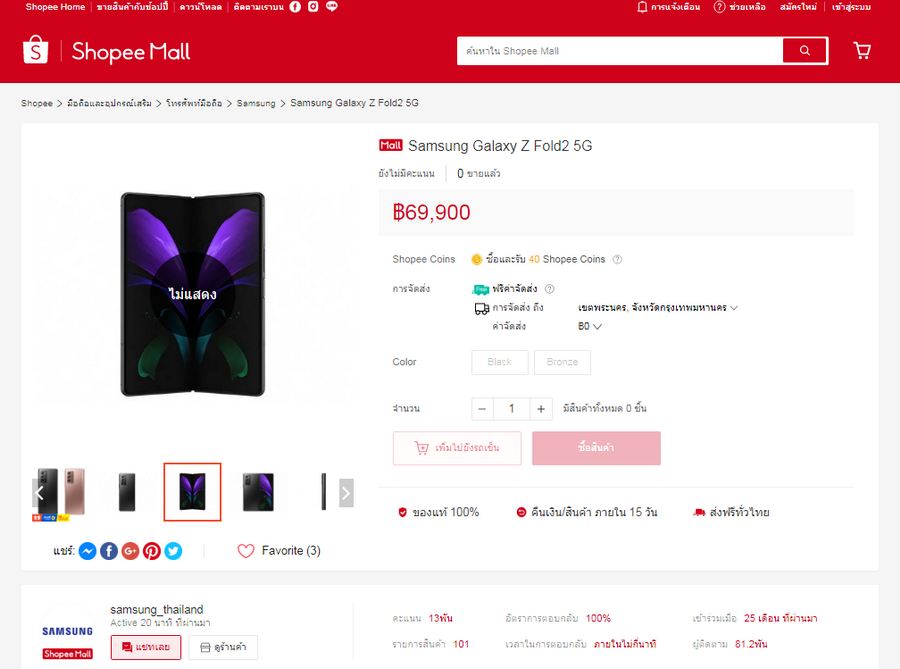Click the Favorite heart icon
900x669 pixels.
246,551
